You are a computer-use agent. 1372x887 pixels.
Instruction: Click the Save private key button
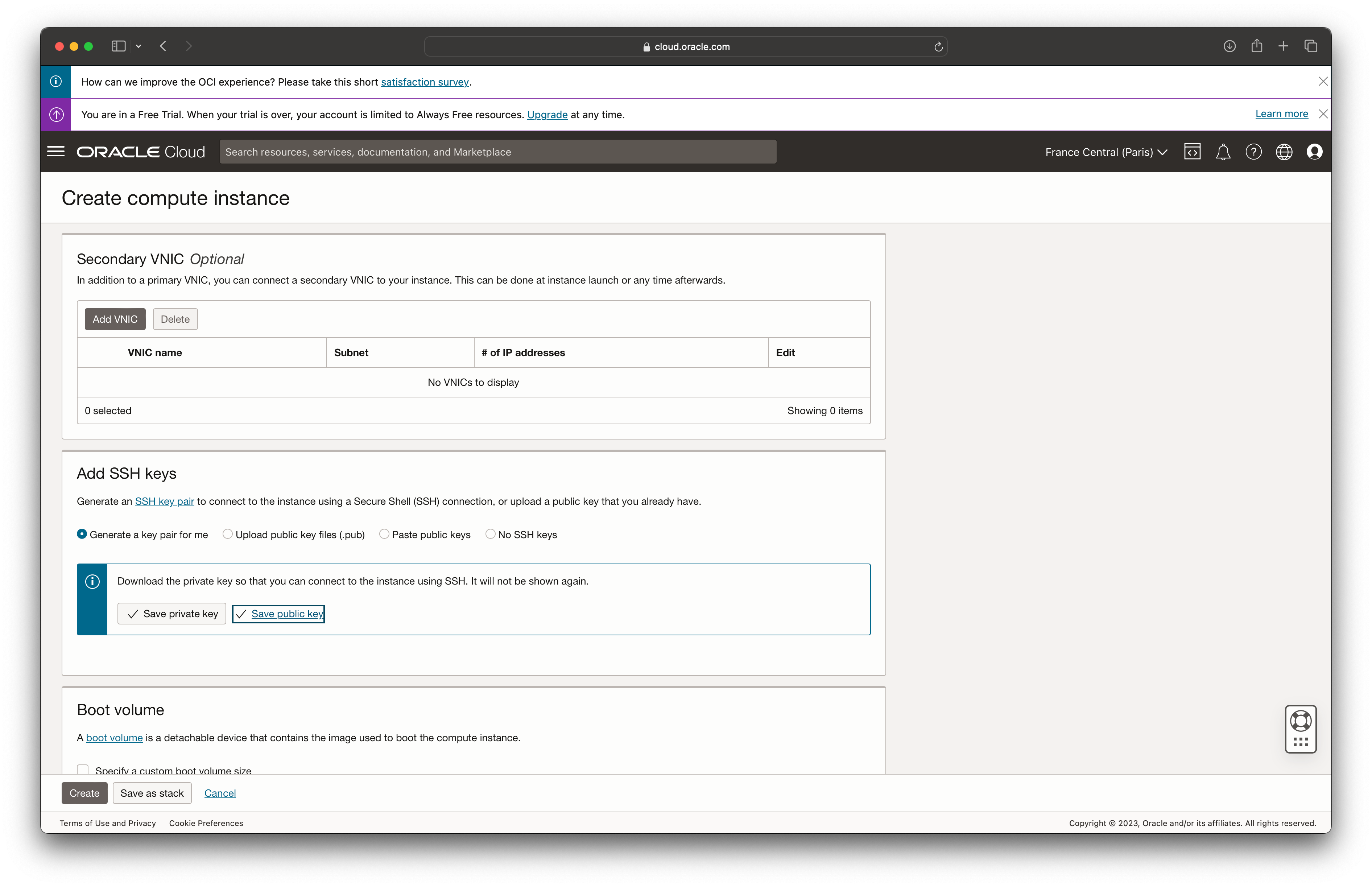pyautogui.click(x=171, y=614)
